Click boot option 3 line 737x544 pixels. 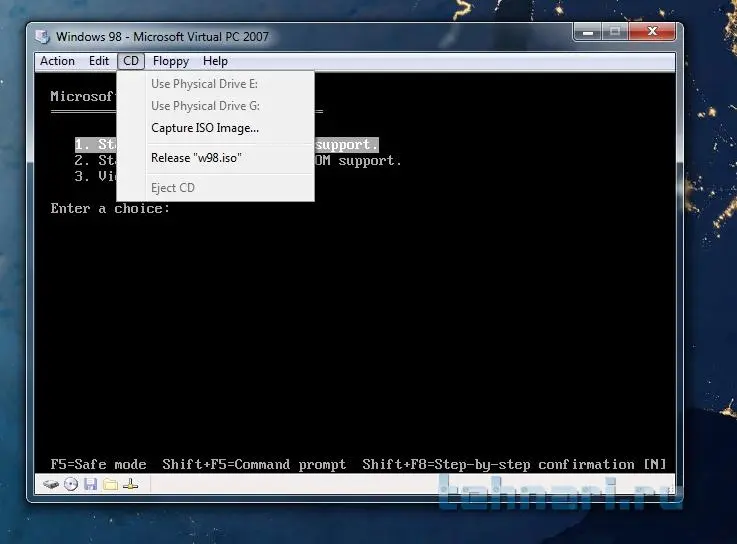(95, 176)
